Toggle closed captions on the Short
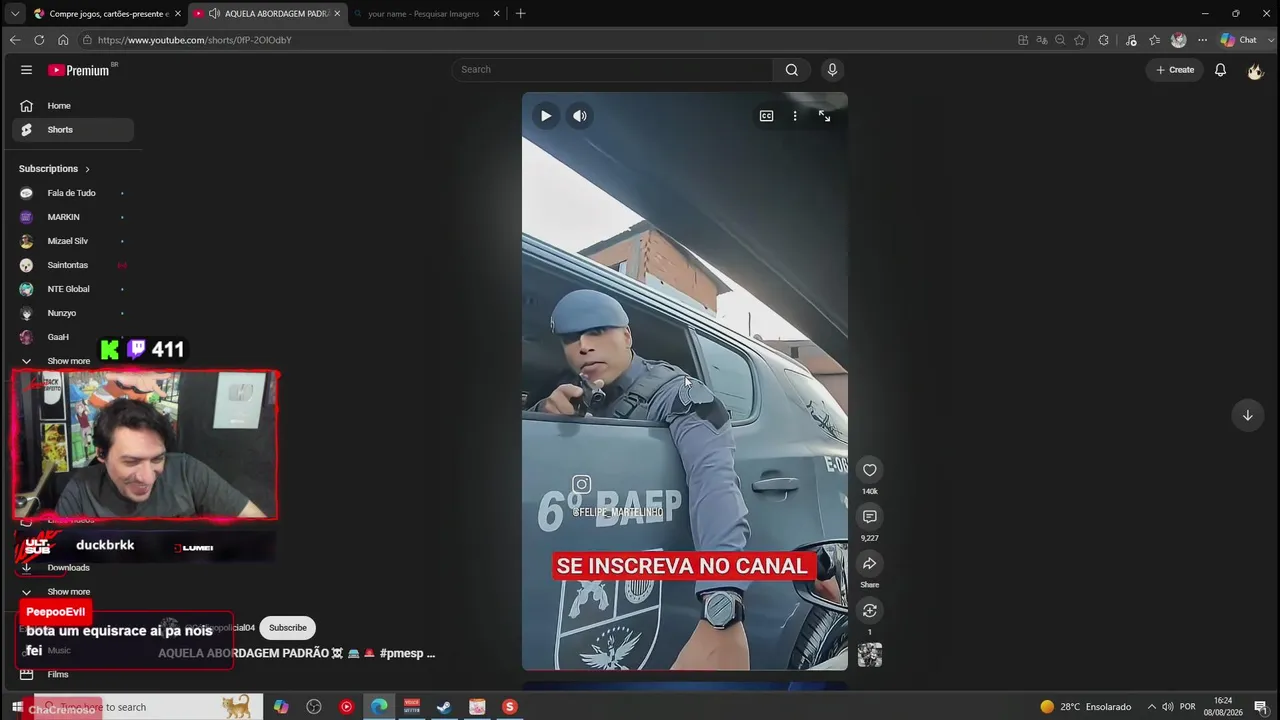1280x720 pixels. click(x=766, y=116)
